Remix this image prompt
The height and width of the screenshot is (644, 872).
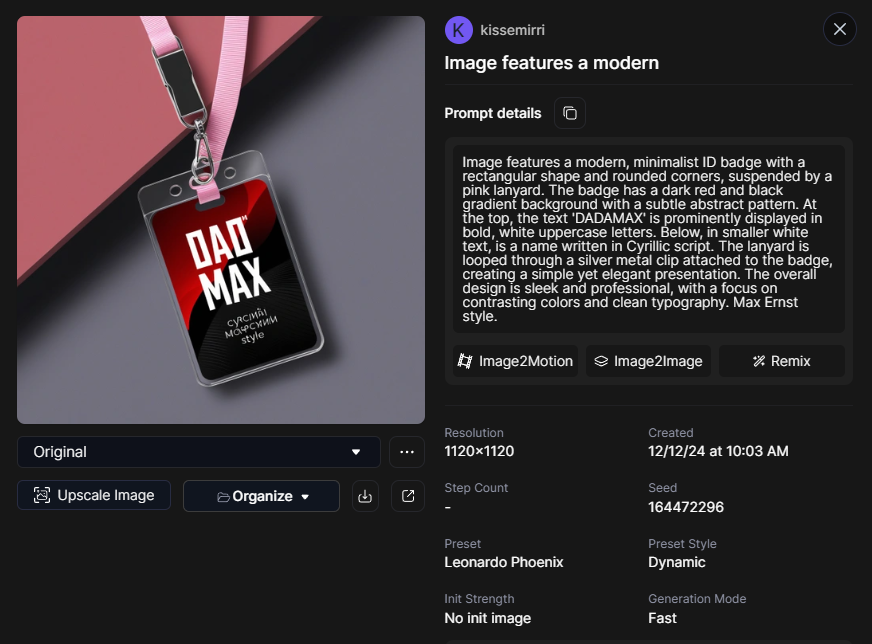[x=781, y=361]
